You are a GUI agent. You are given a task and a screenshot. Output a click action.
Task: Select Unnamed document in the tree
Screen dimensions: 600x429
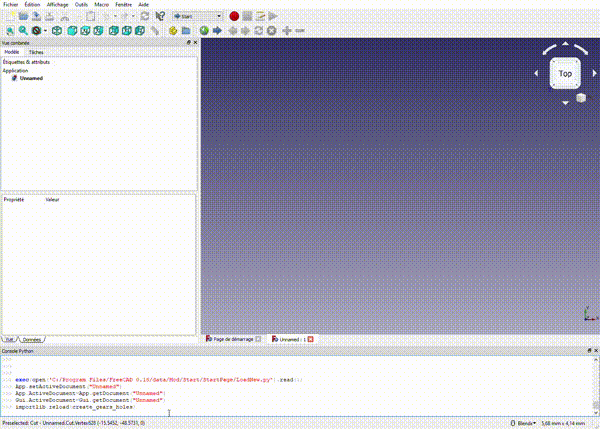click(31, 78)
